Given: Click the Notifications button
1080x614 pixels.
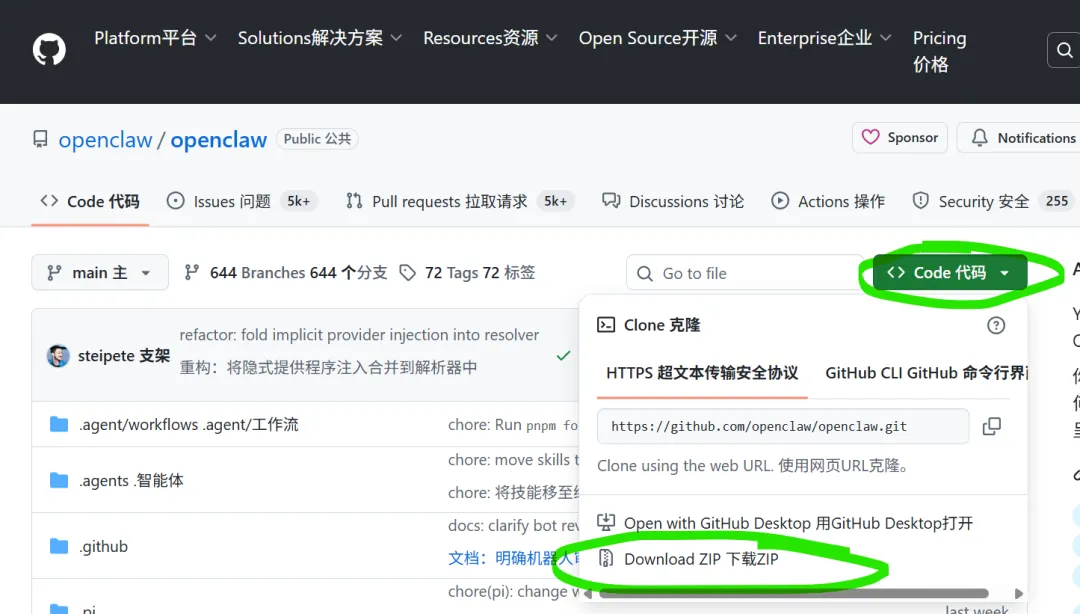Looking at the screenshot, I should (x=1021, y=138).
